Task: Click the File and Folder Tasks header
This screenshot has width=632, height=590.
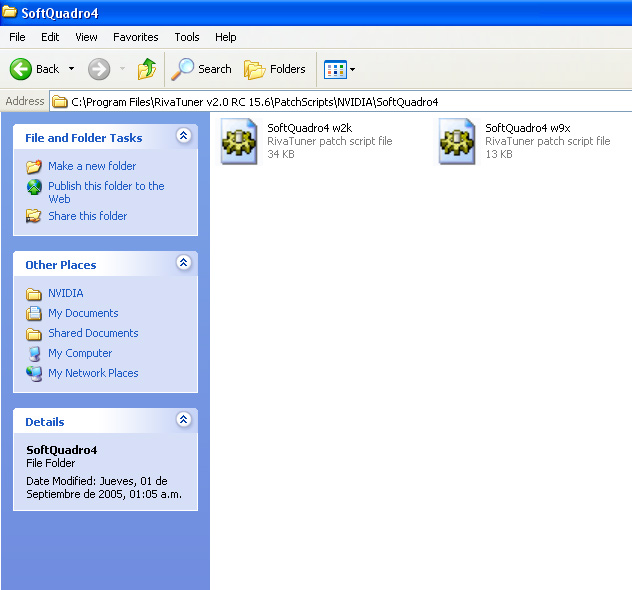Action: coord(84,138)
